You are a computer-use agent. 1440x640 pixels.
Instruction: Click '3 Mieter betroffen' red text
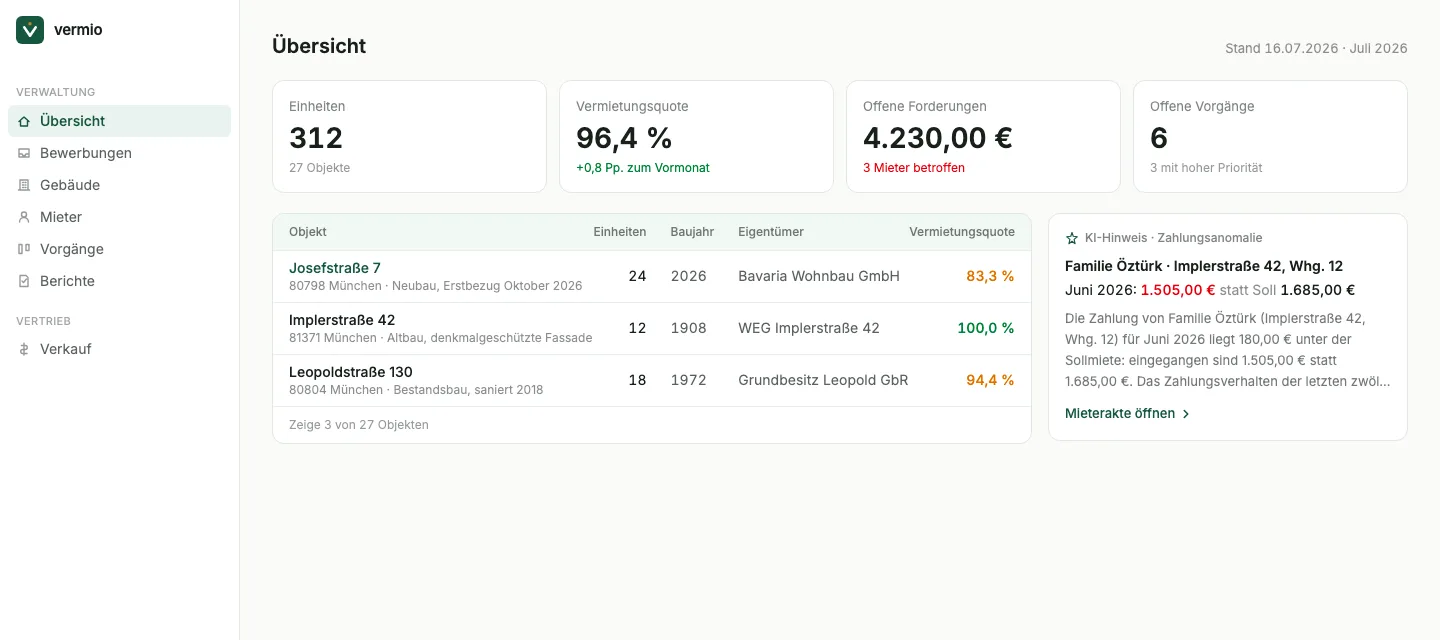click(x=914, y=168)
